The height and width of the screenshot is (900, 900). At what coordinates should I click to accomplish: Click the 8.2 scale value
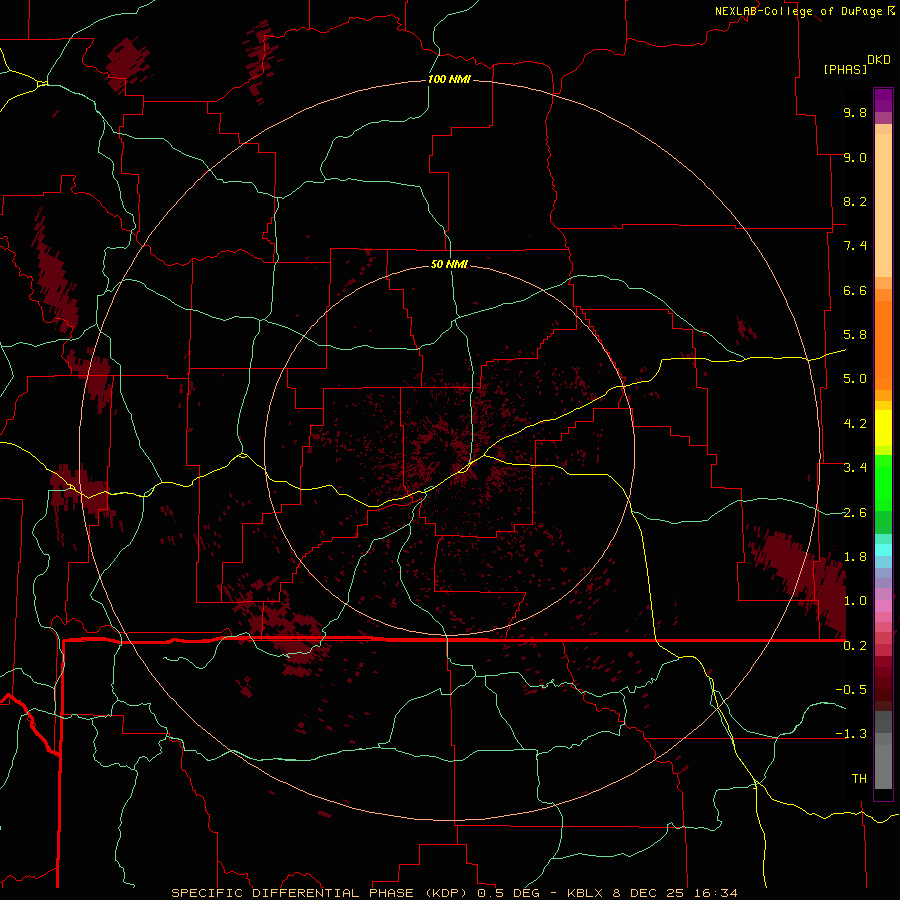pos(855,201)
